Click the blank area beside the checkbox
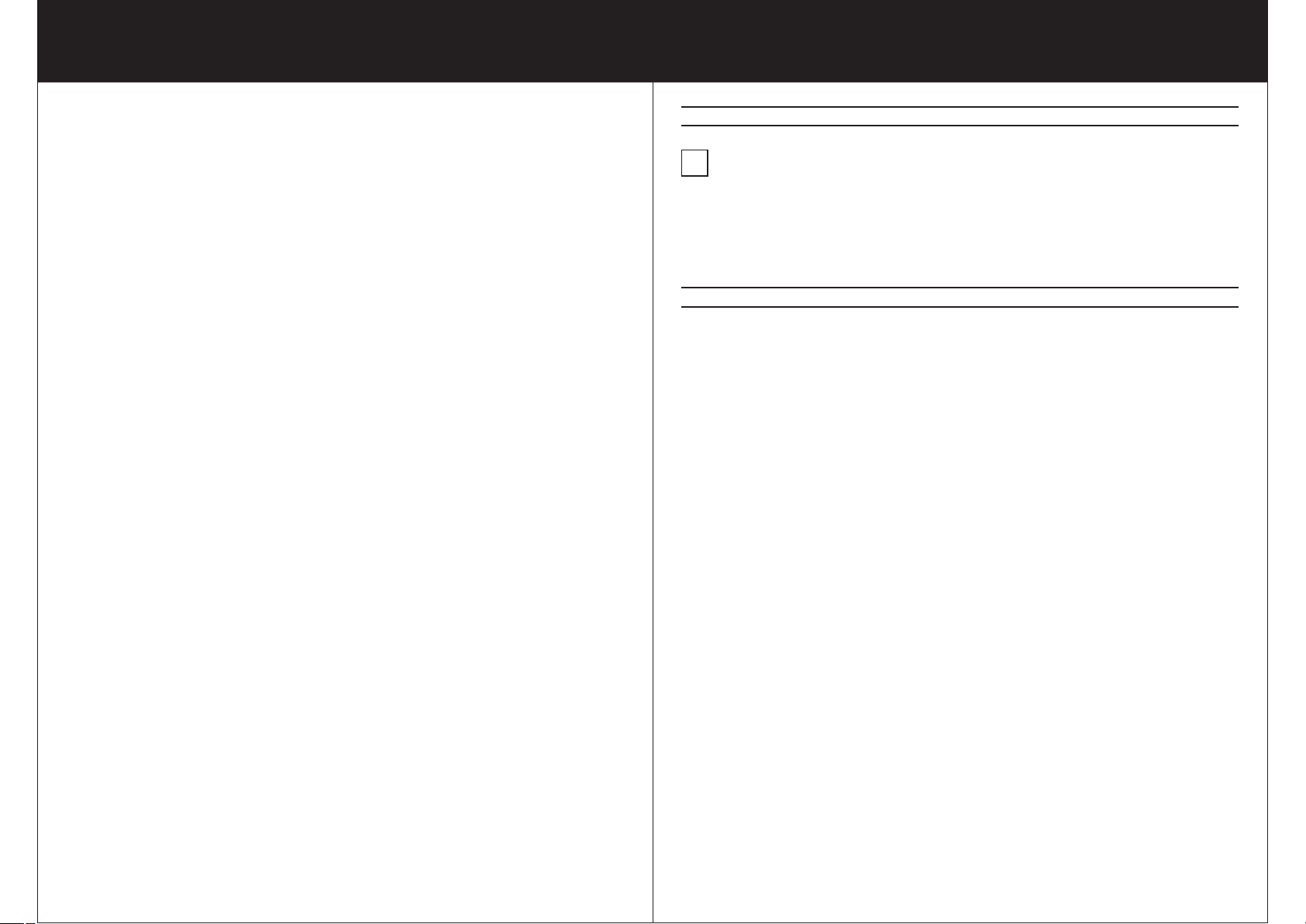Viewport: 1306px width, 924px height. (973, 163)
